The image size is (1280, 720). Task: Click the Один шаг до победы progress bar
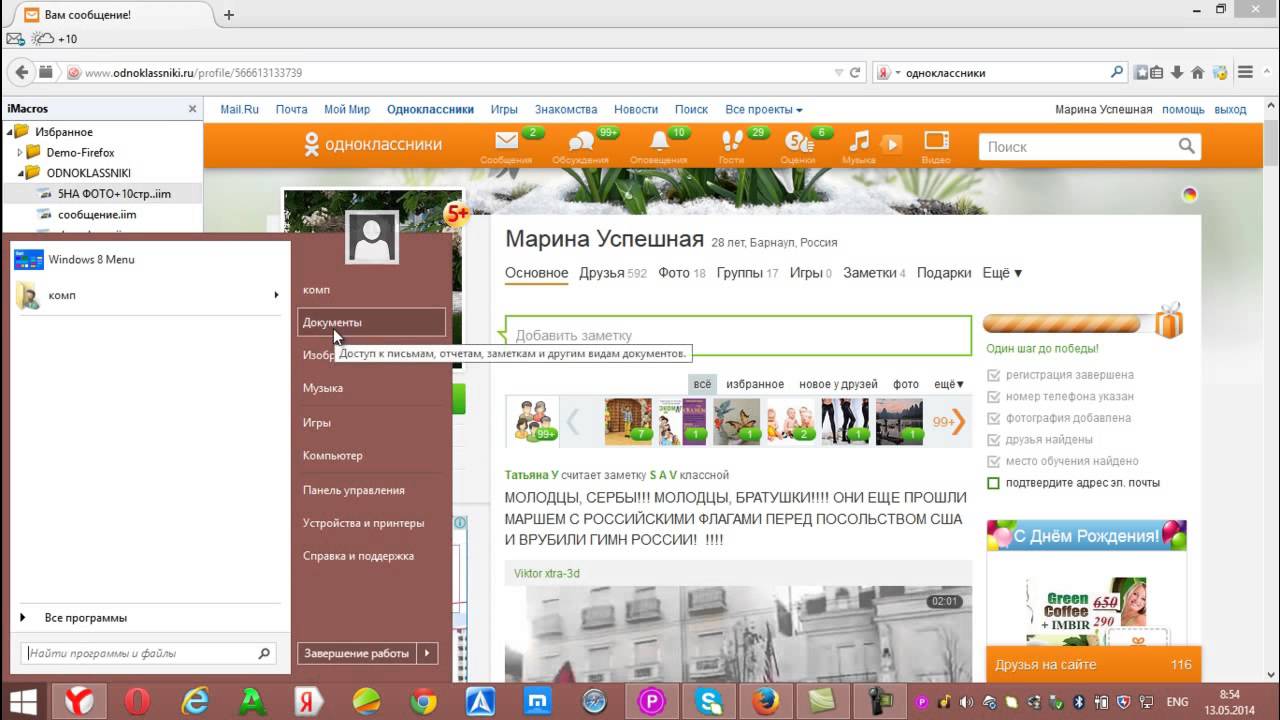coord(1062,324)
